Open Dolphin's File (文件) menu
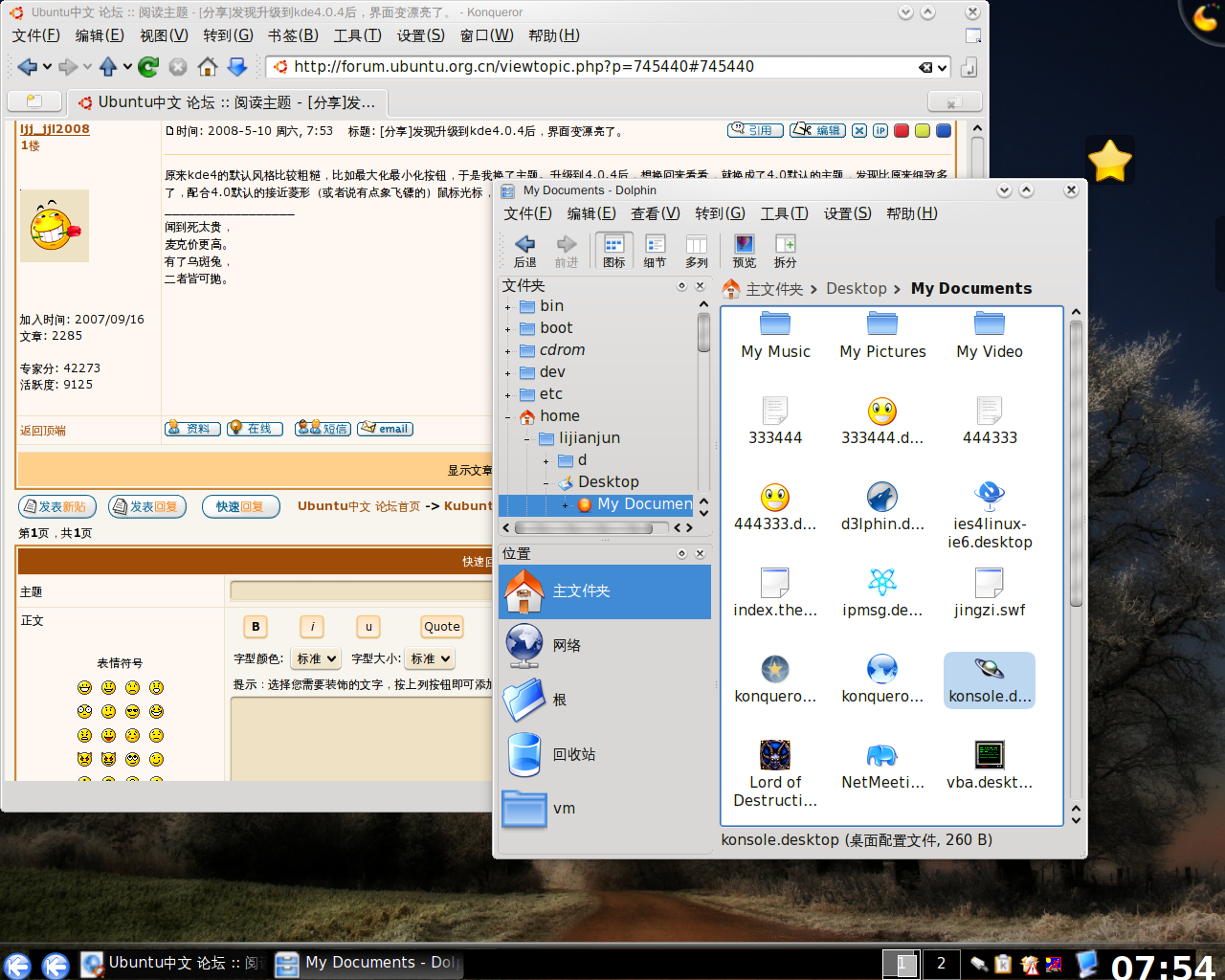 (x=527, y=213)
